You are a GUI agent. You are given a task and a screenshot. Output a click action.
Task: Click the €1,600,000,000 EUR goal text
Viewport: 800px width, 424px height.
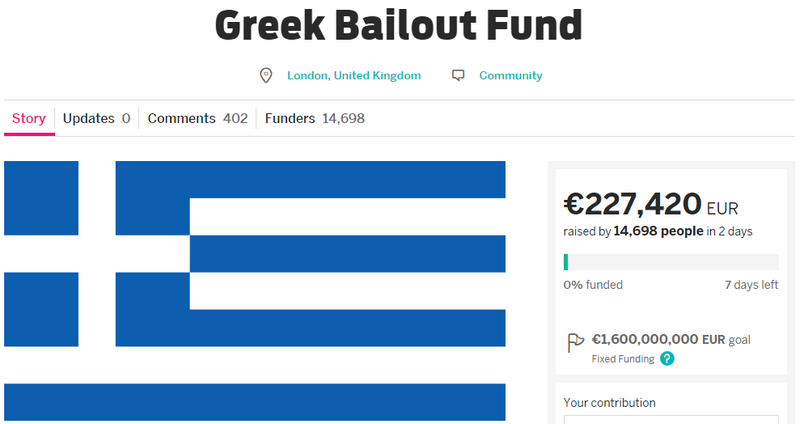point(669,339)
